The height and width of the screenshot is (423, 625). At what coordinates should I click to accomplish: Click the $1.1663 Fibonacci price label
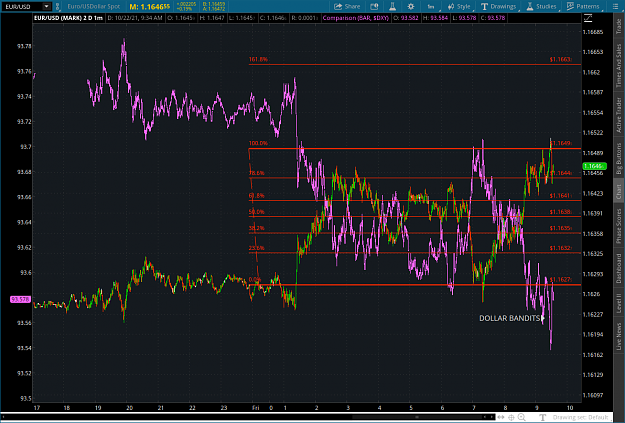(561, 59)
